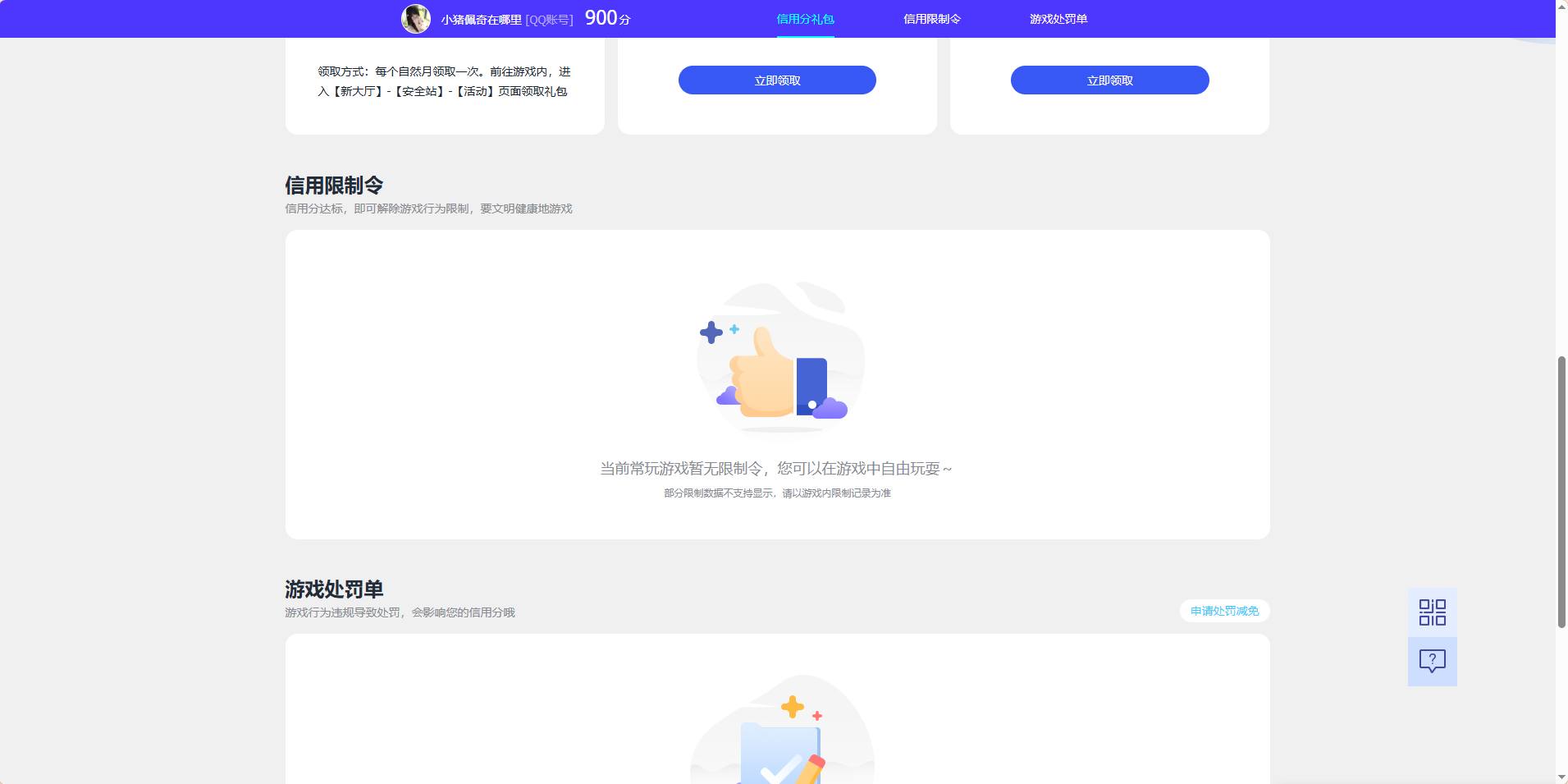
Task: Click subtitle 游戏行为违规导致处罚
Action: coord(342,612)
